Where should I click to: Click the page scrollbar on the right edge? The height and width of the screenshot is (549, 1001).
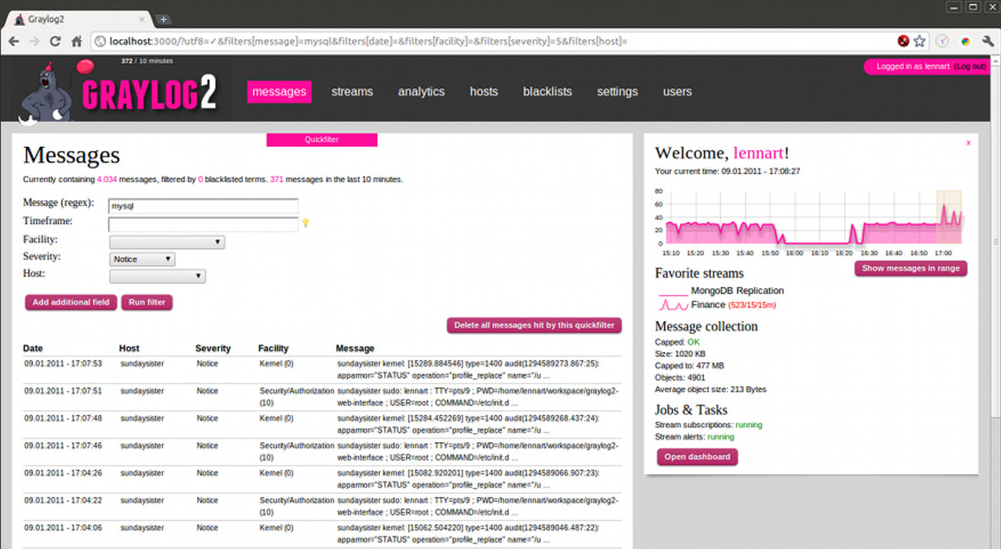pos(995,243)
